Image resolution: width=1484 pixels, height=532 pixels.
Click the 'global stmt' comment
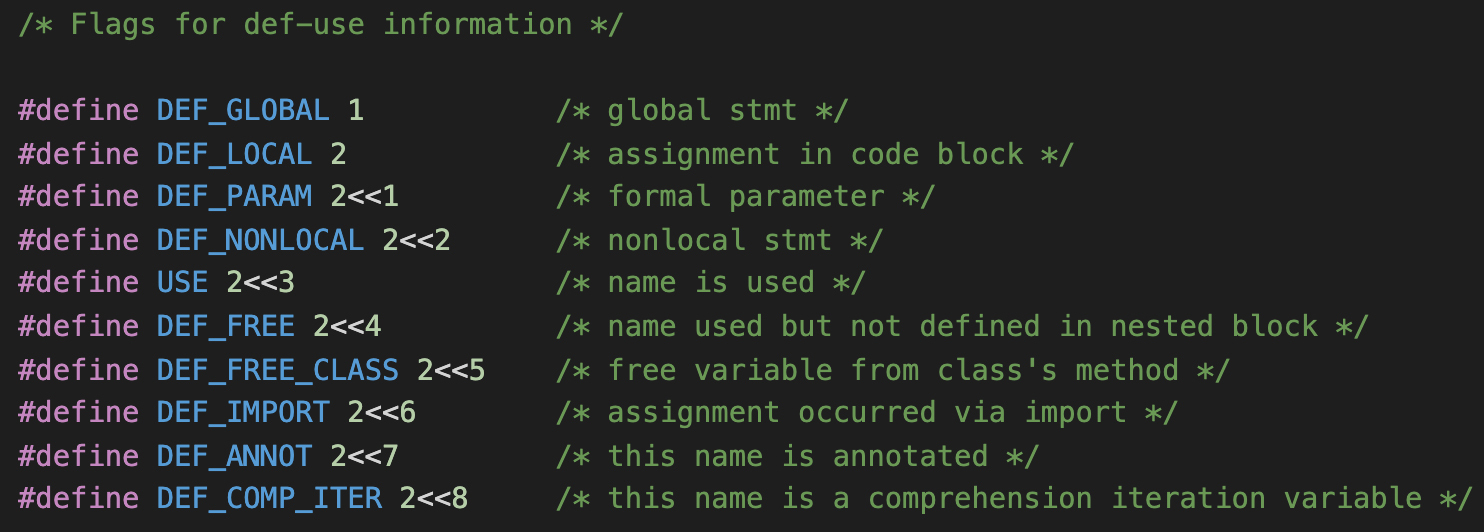(702, 110)
